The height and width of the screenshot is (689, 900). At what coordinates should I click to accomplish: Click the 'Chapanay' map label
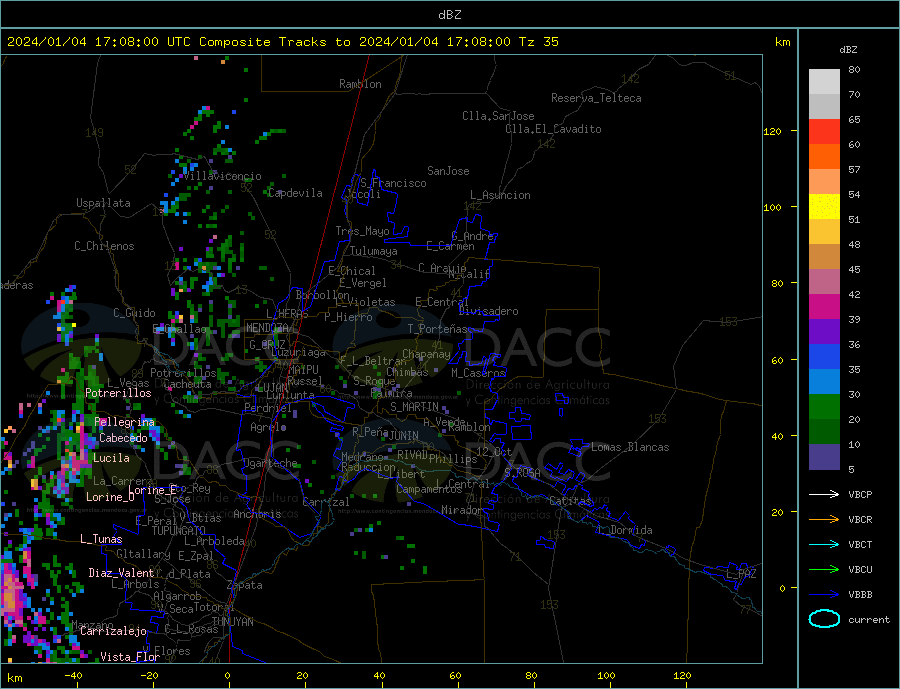pos(426,354)
